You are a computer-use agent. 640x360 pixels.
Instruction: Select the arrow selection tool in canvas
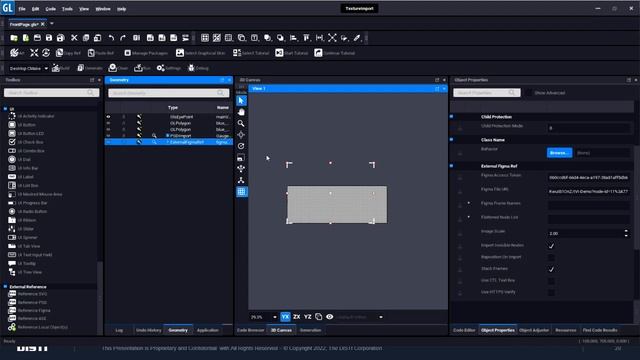[241, 100]
